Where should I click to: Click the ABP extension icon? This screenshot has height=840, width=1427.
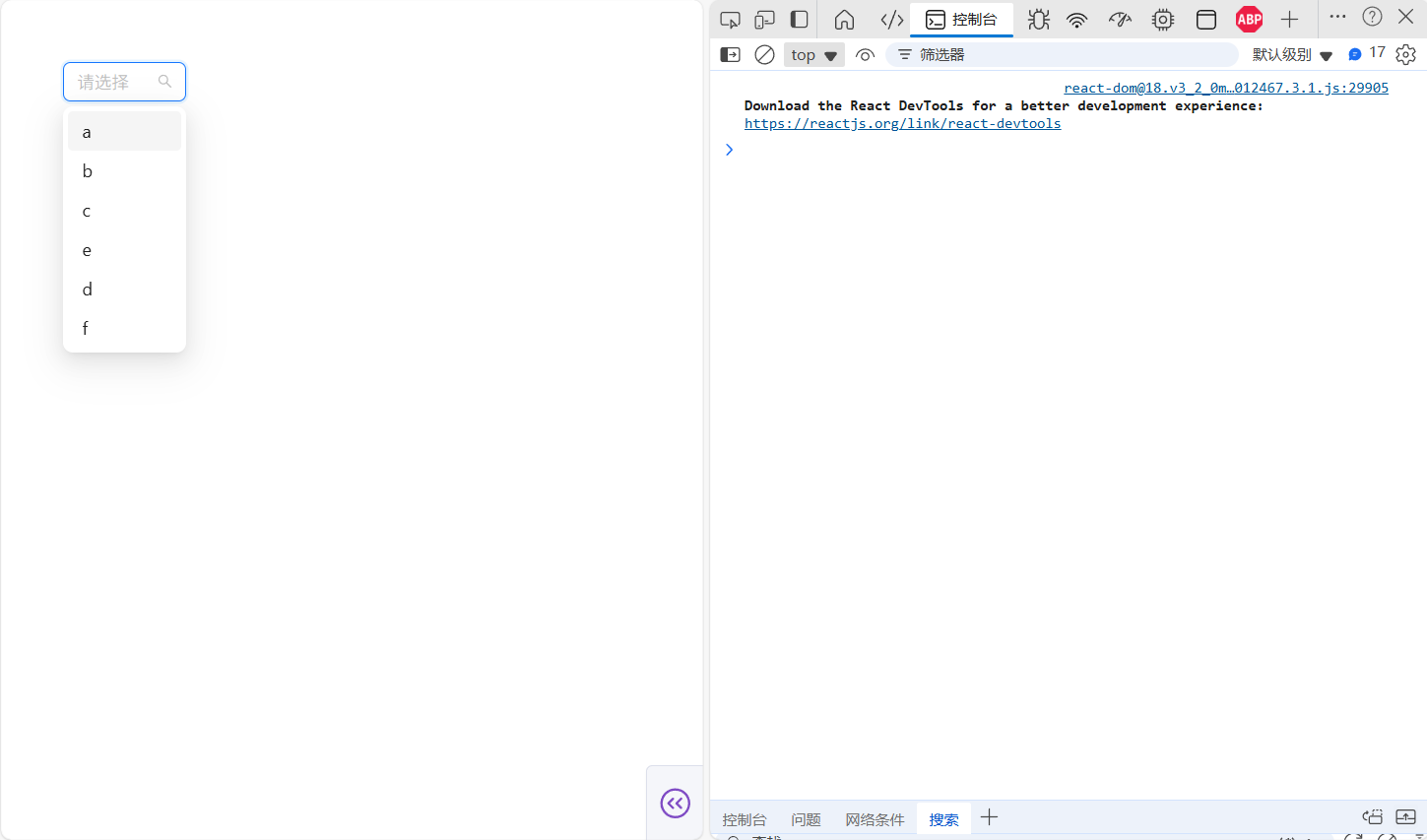[x=1250, y=19]
